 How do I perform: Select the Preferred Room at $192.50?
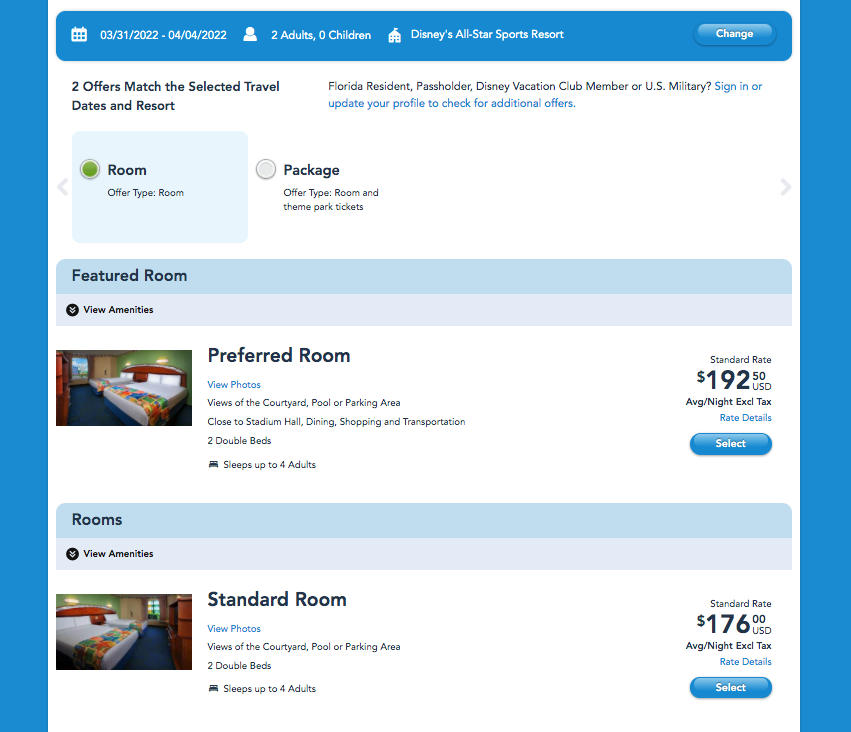point(730,444)
